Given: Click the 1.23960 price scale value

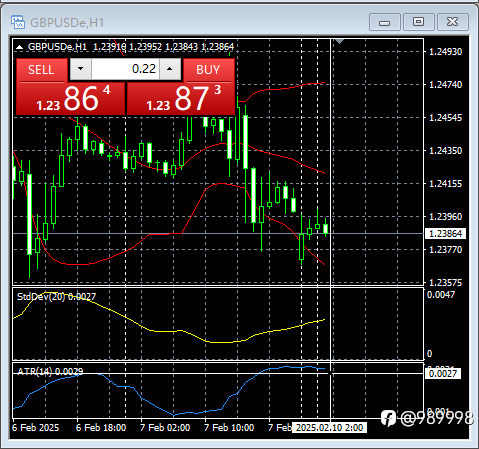Looking at the screenshot, I should coord(445,217).
